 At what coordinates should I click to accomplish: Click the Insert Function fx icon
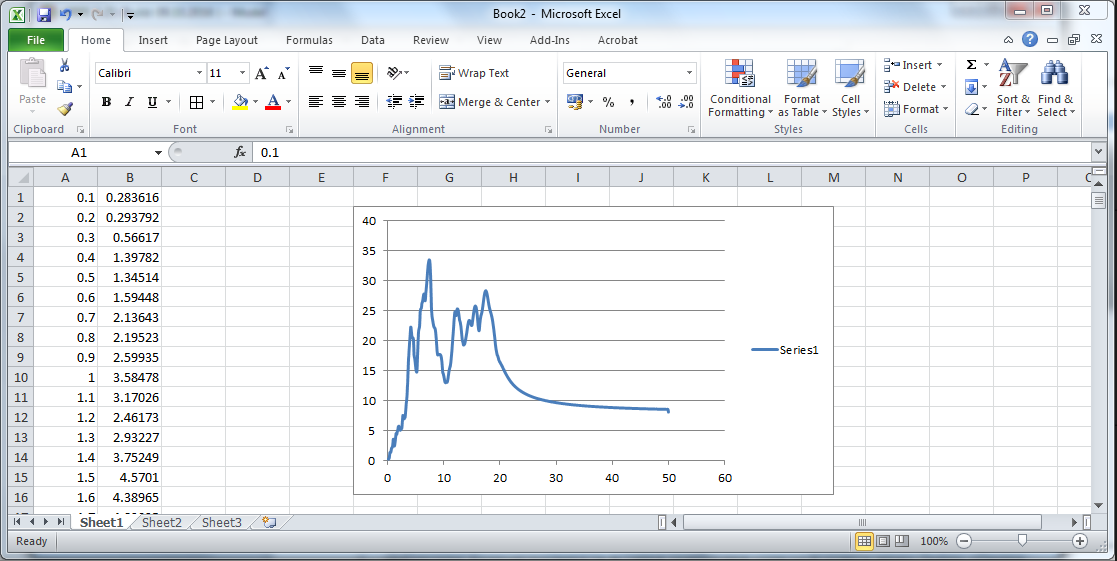pyautogui.click(x=240, y=152)
